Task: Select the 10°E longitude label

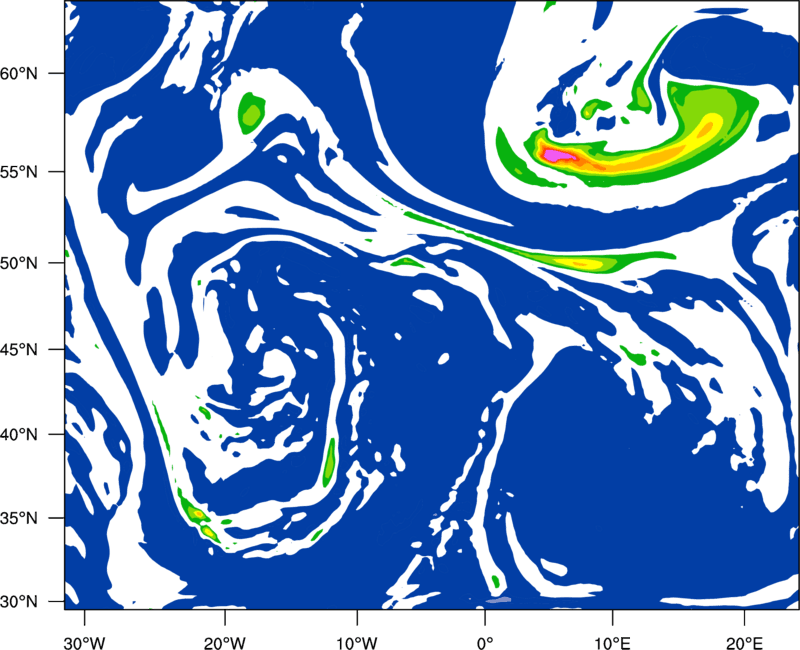Action: point(612,643)
